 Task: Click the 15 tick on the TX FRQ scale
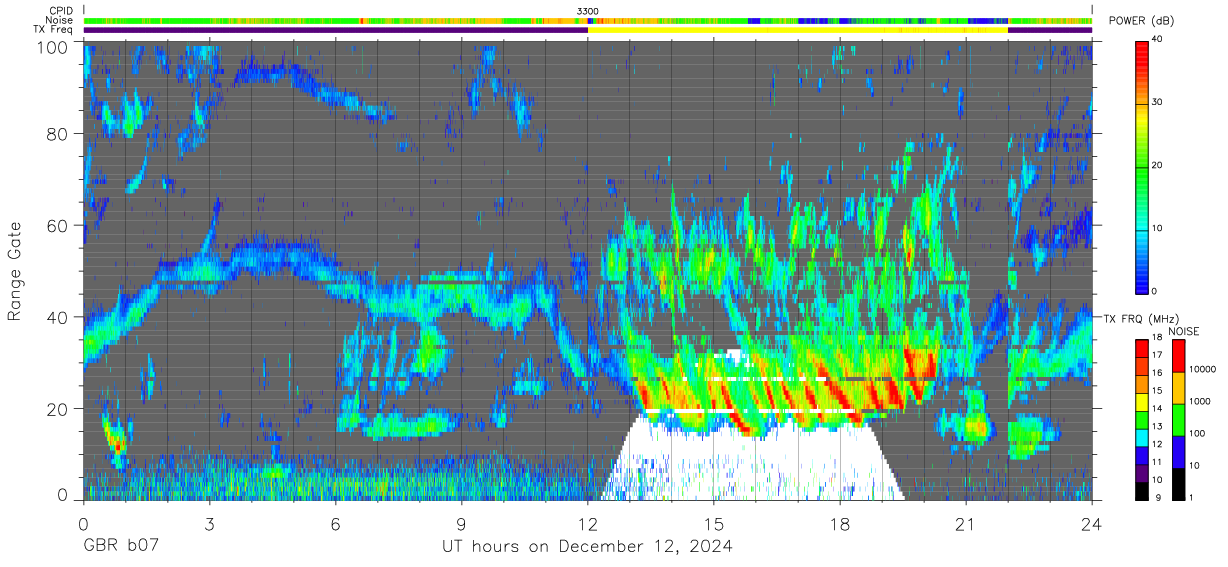click(1156, 392)
